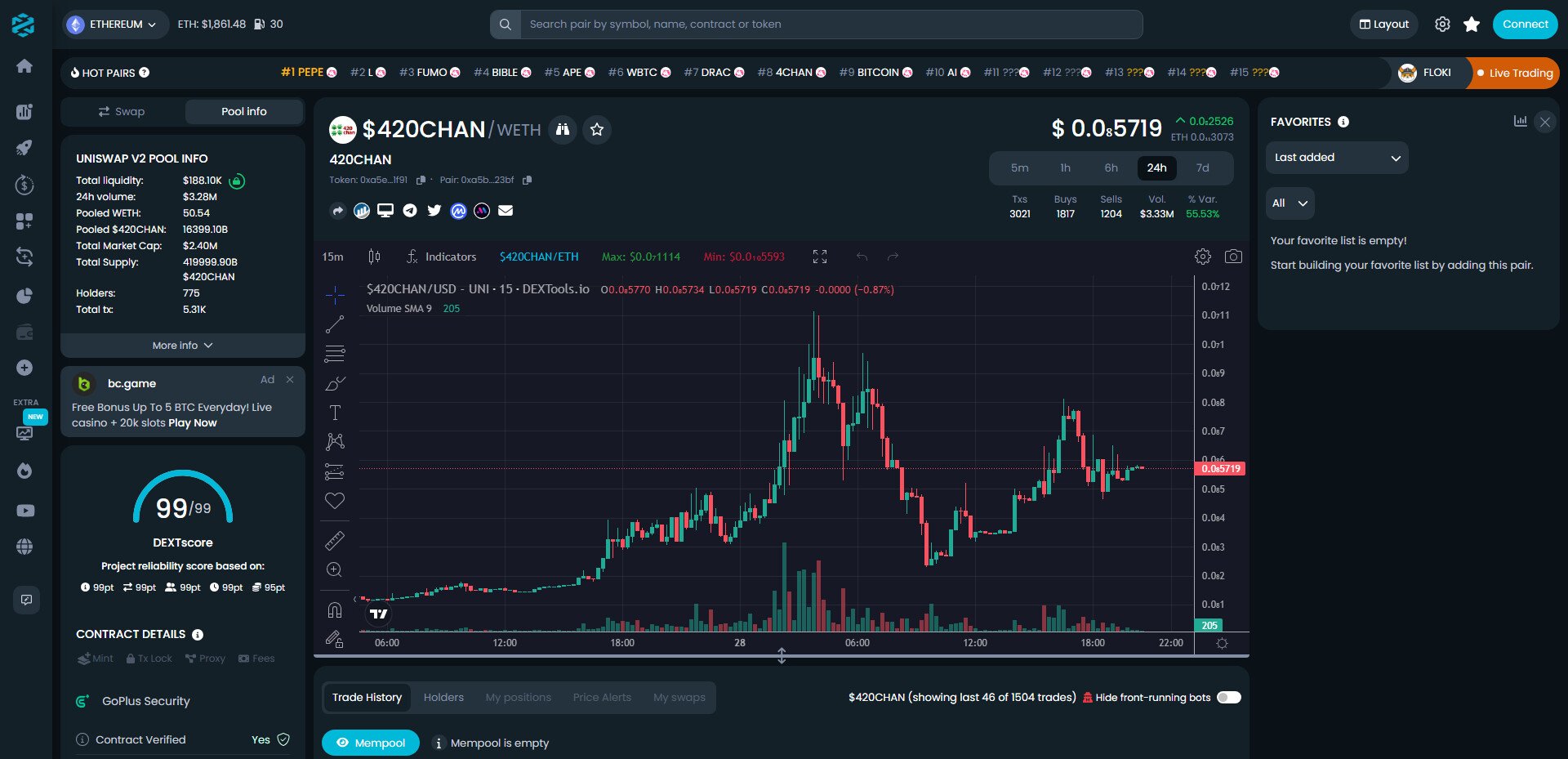Toggle Hide front-running bots switch

tap(1228, 697)
